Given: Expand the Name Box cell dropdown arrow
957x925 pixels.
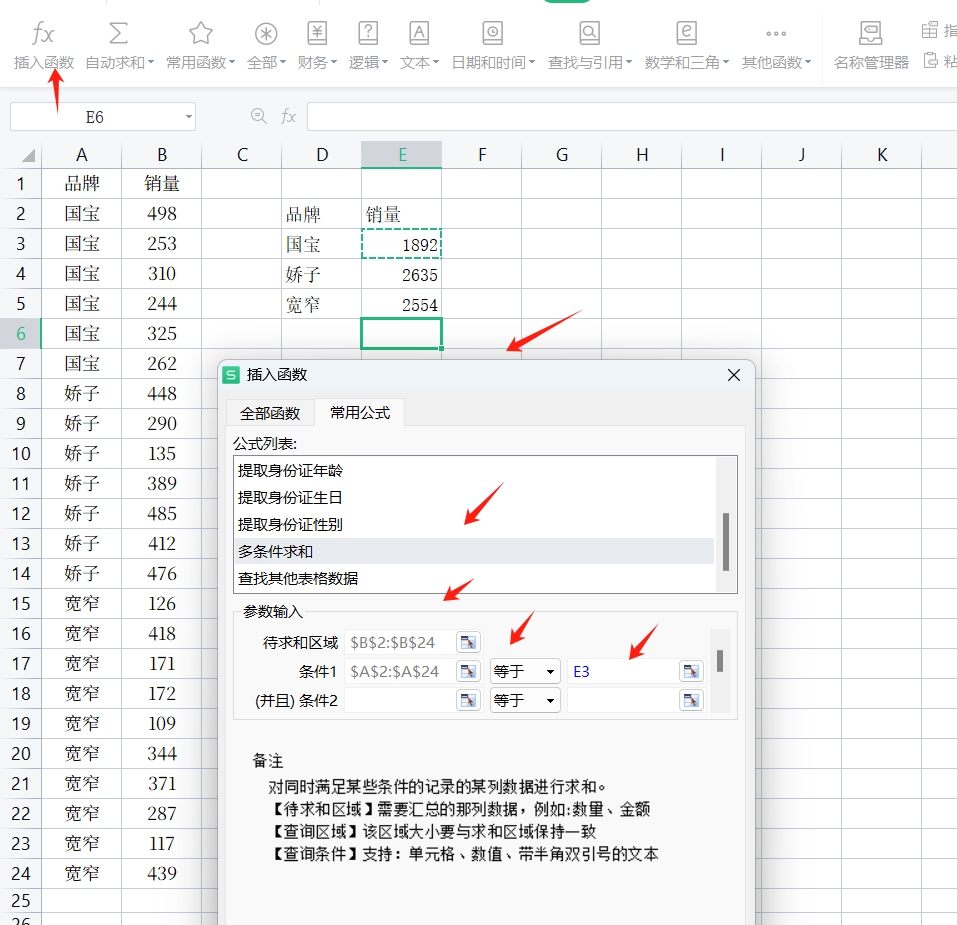Looking at the screenshot, I should pos(188,117).
